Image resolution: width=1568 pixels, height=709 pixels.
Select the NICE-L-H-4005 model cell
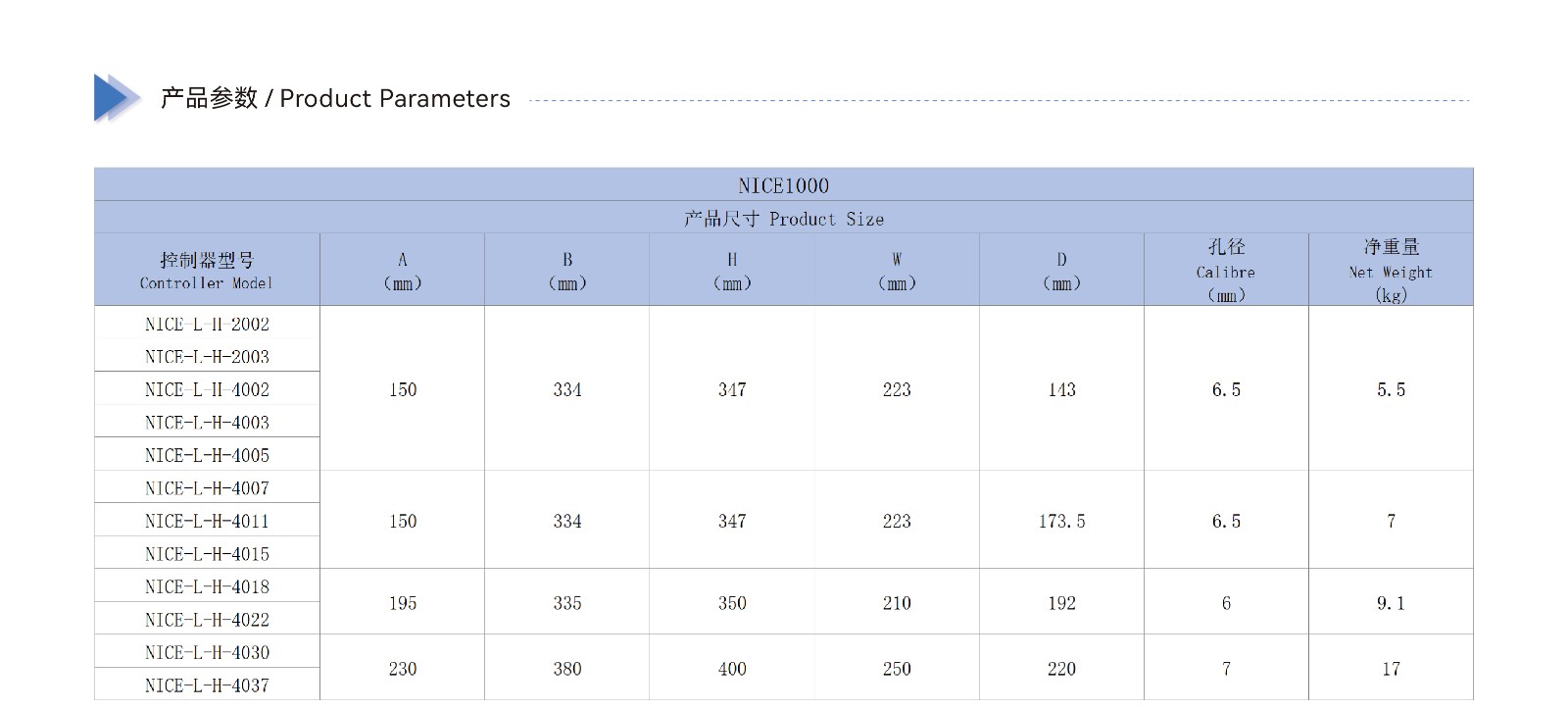click(207, 454)
